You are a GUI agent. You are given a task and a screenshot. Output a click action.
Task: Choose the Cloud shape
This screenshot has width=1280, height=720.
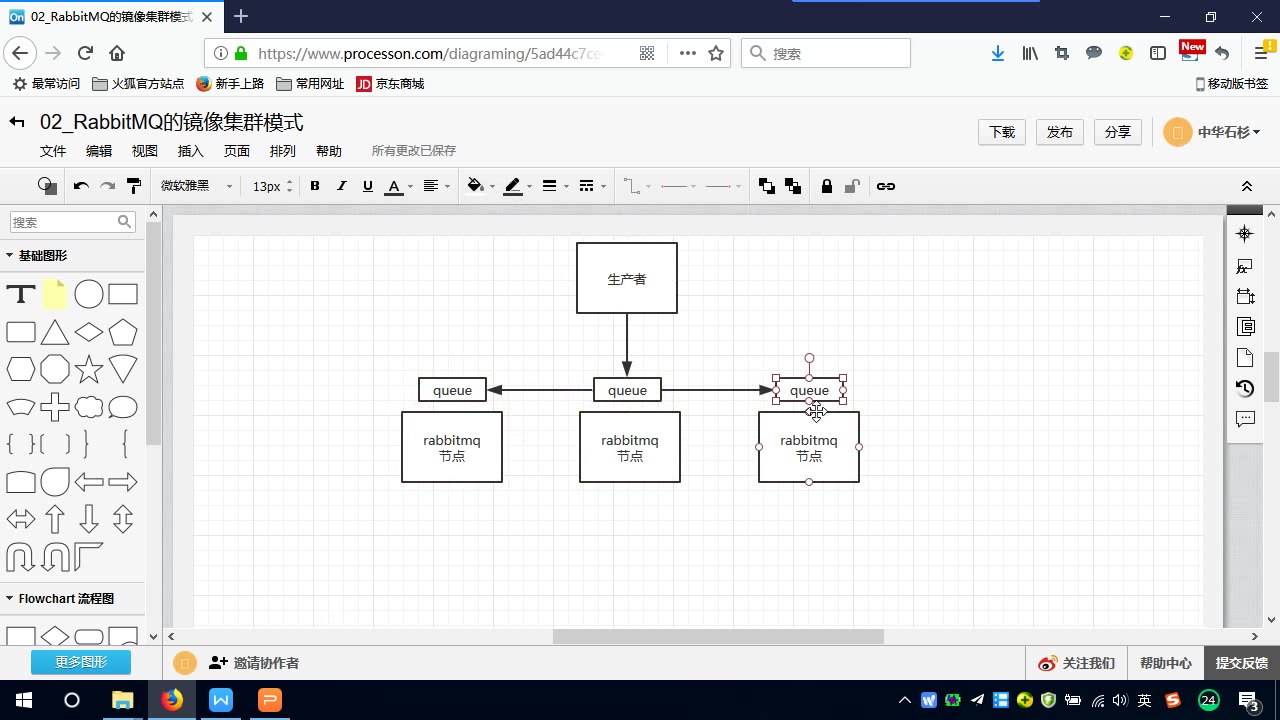pos(89,407)
